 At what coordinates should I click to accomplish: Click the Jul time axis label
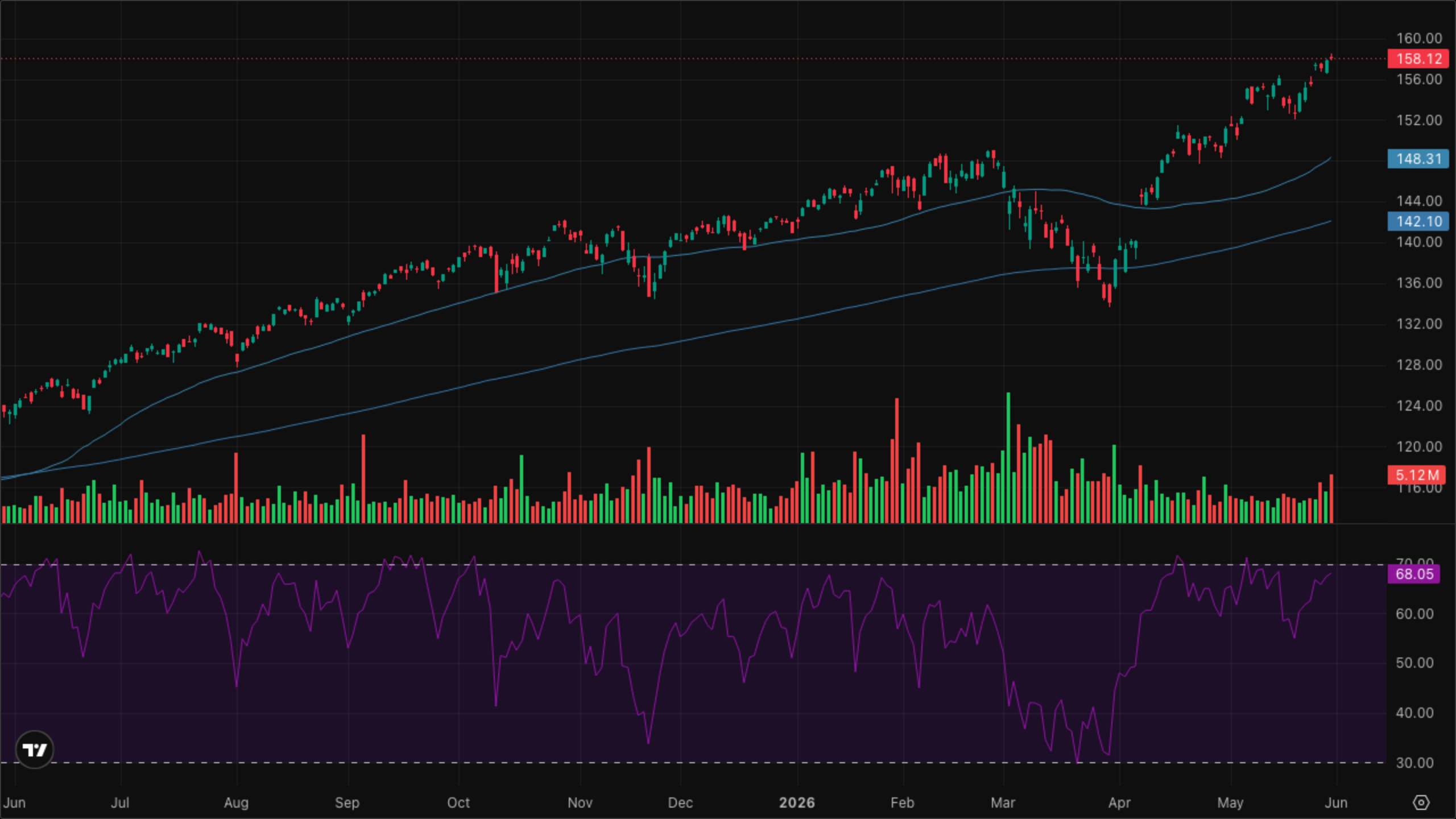pos(120,803)
